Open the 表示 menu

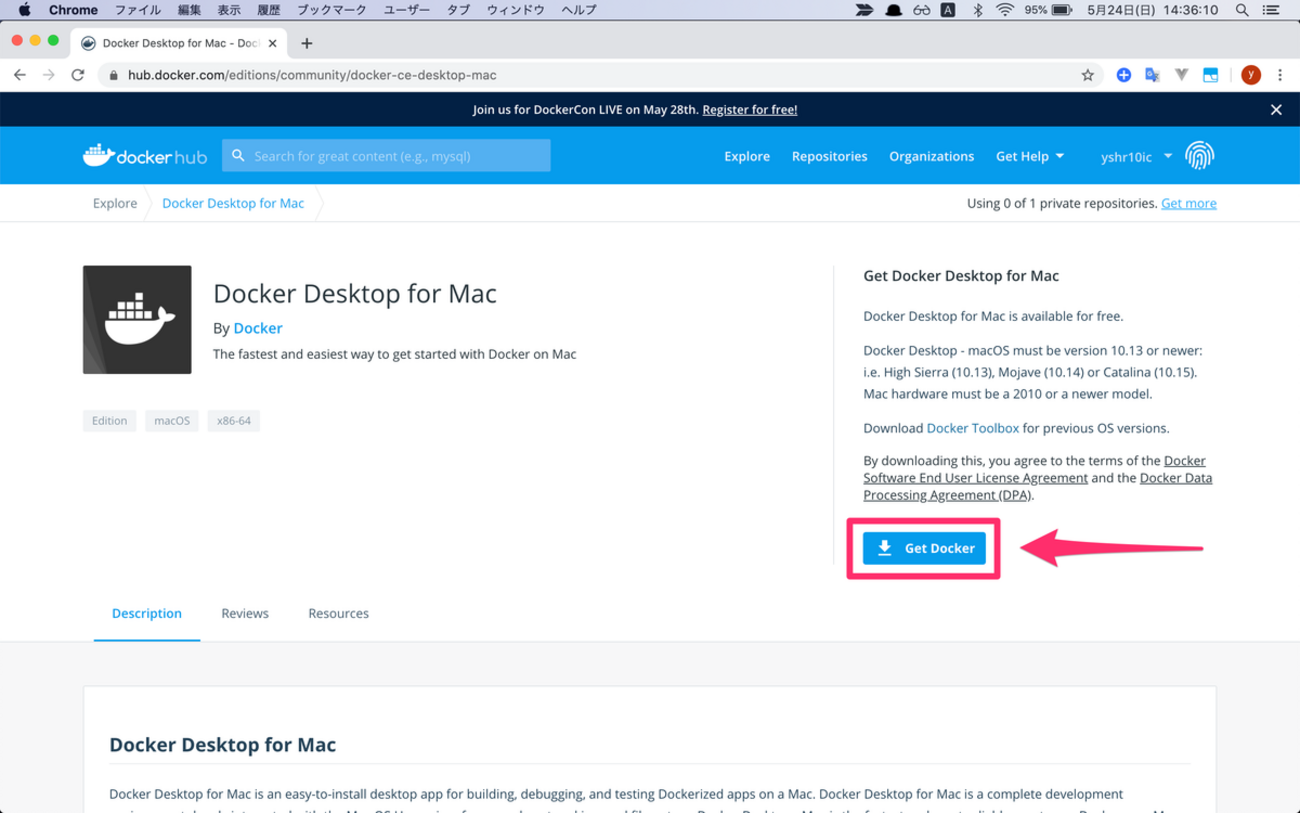[x=229, y=10]
